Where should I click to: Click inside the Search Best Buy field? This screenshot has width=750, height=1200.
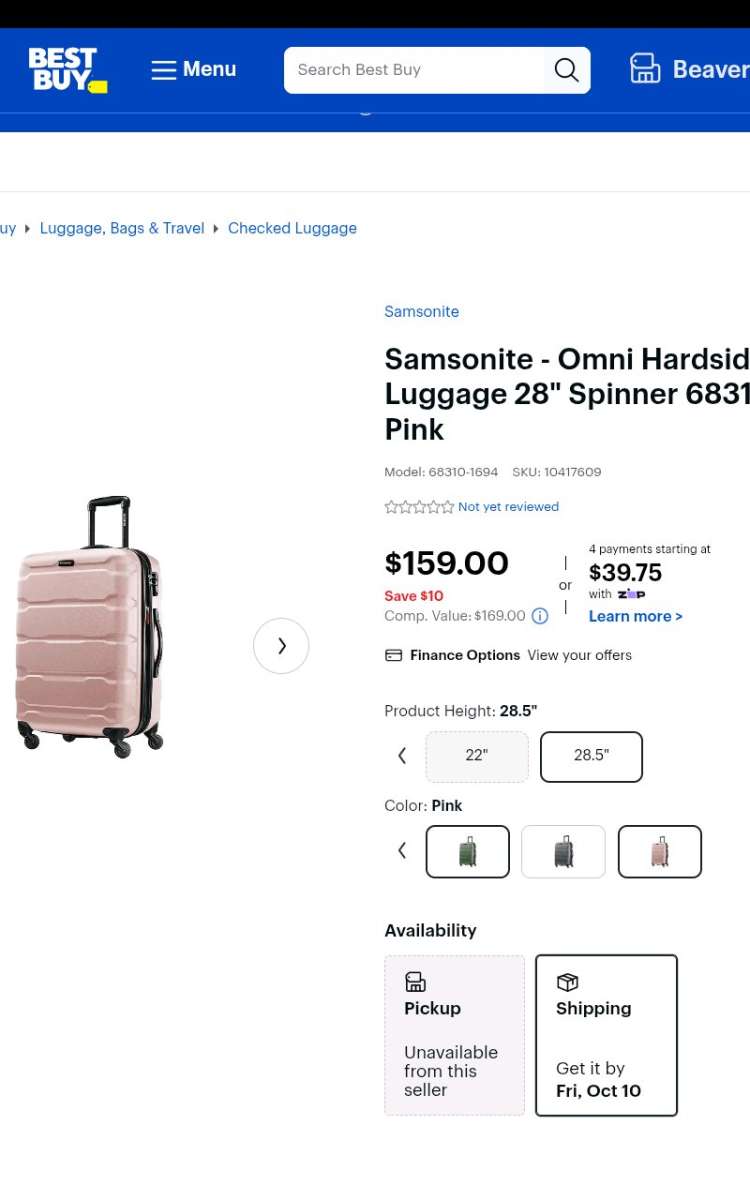click(x=420, y=69)
